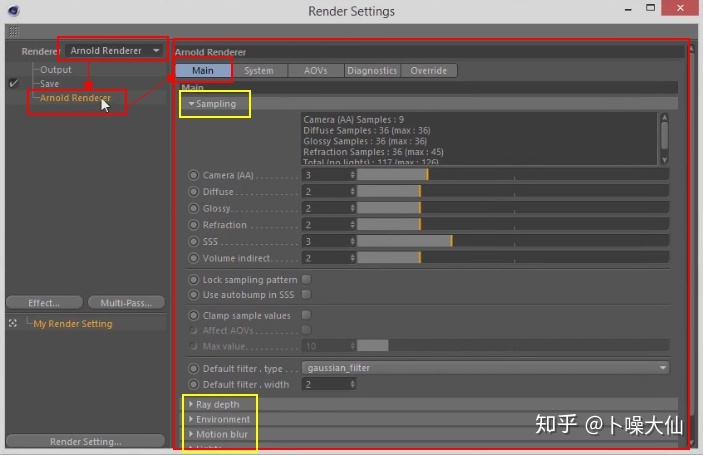
Task: Click the Camera (AA) value stepper arrows
Action: pyautogui.click(x=352, y=175)
